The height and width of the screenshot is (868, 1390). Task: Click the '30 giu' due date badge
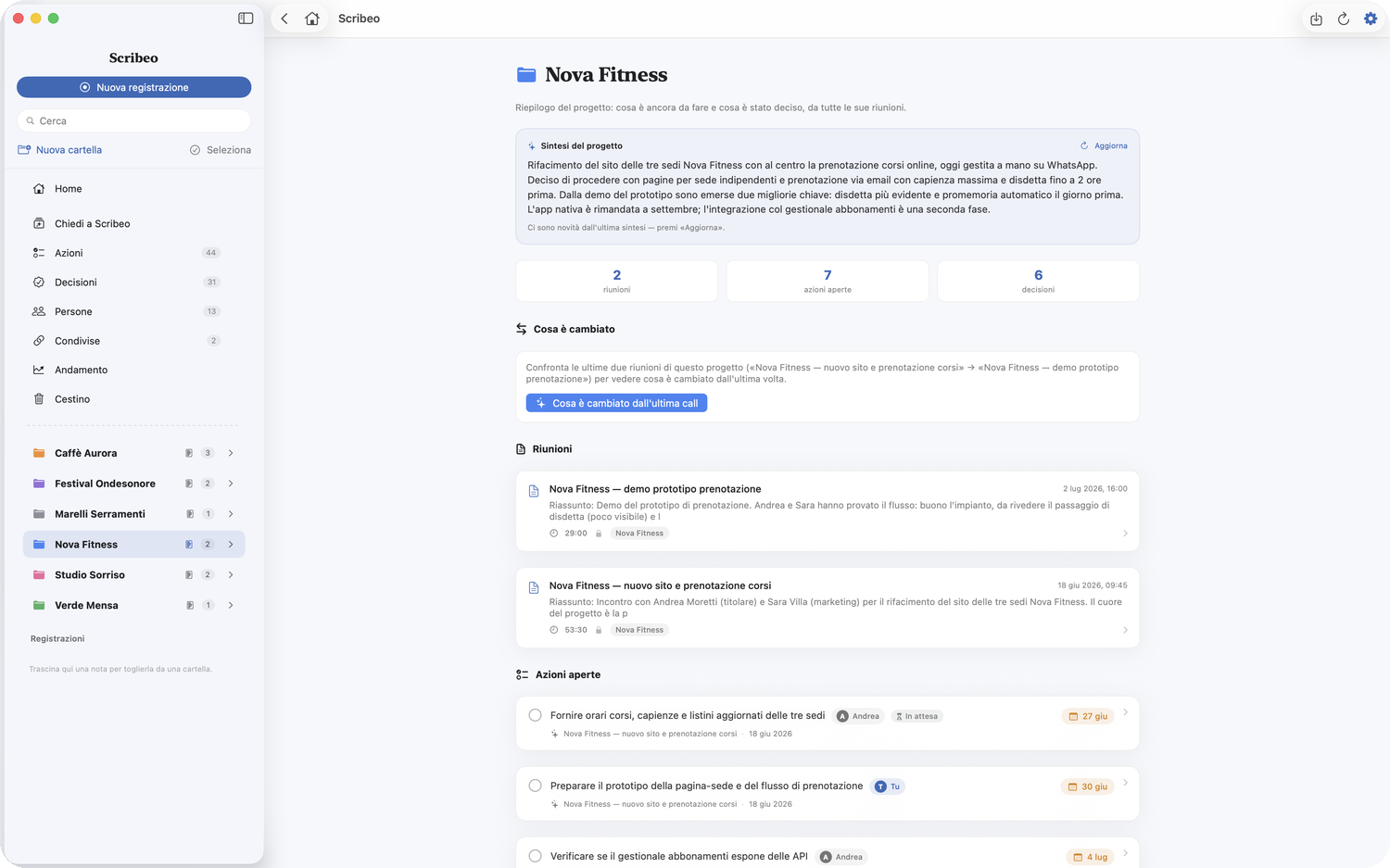[1087, 786]
